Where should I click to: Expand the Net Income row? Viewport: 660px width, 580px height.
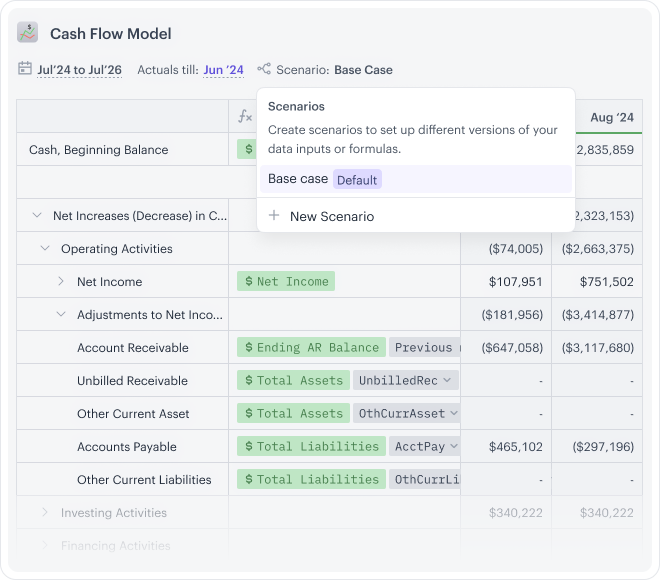61,281
